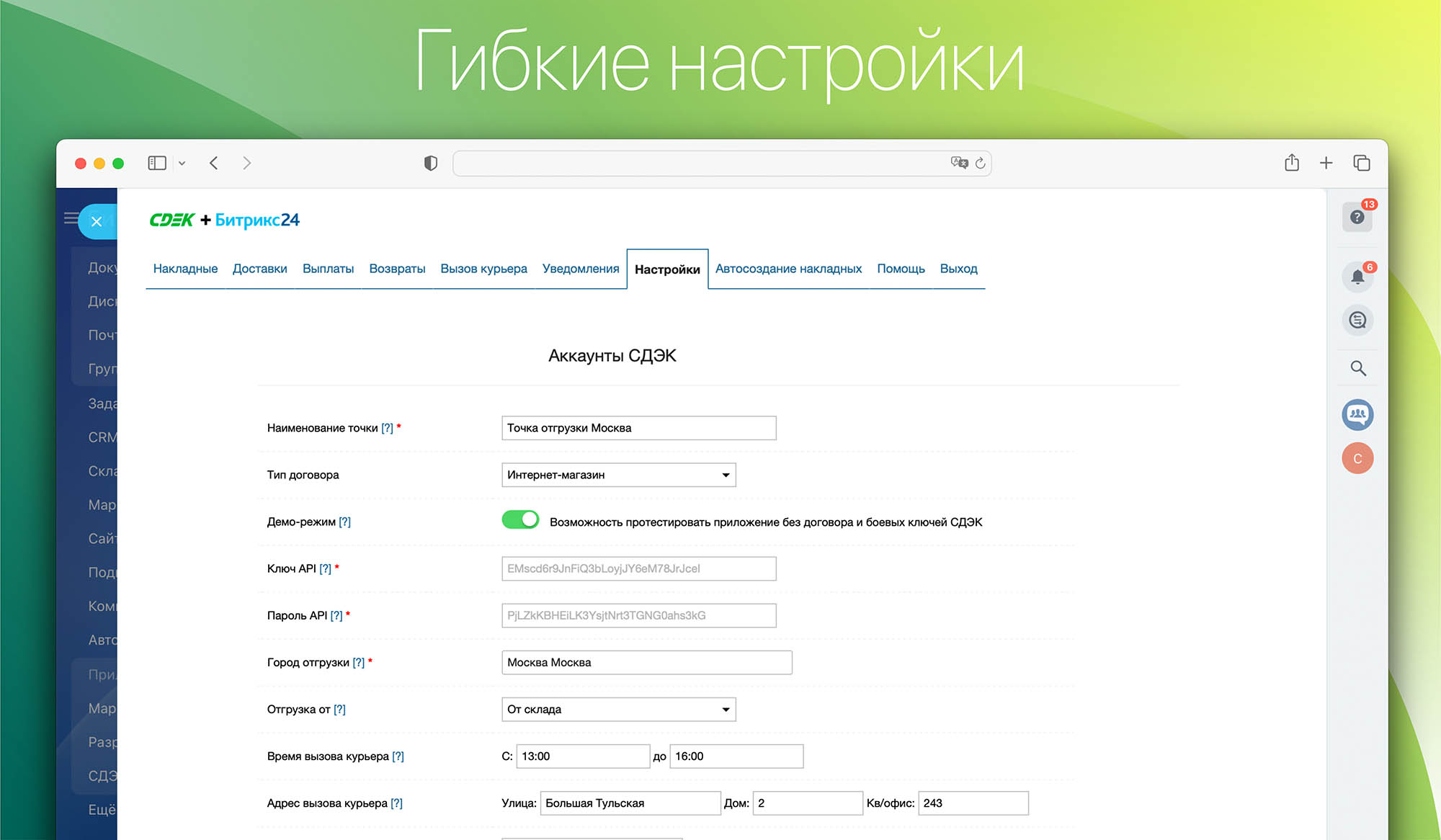Viewport: 1441px width, 840px height.
Task: Expand the Отгрузка от dropdown
Action: pyautogui.click(x=618, y=710)
